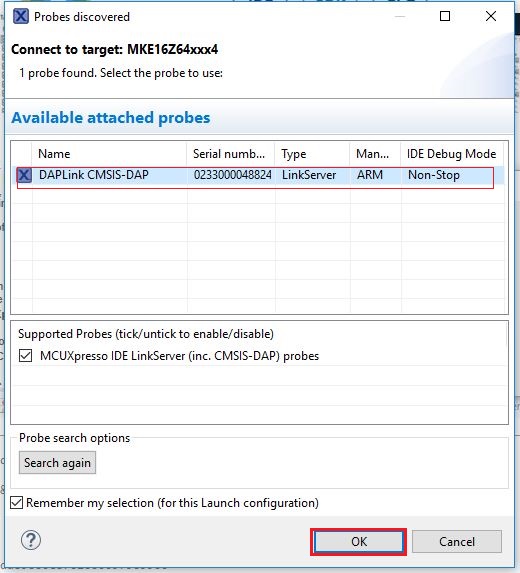Click the probe icon beside DAPLink CMSIS-DAP
520x573 pixels.
pos(24,175)
